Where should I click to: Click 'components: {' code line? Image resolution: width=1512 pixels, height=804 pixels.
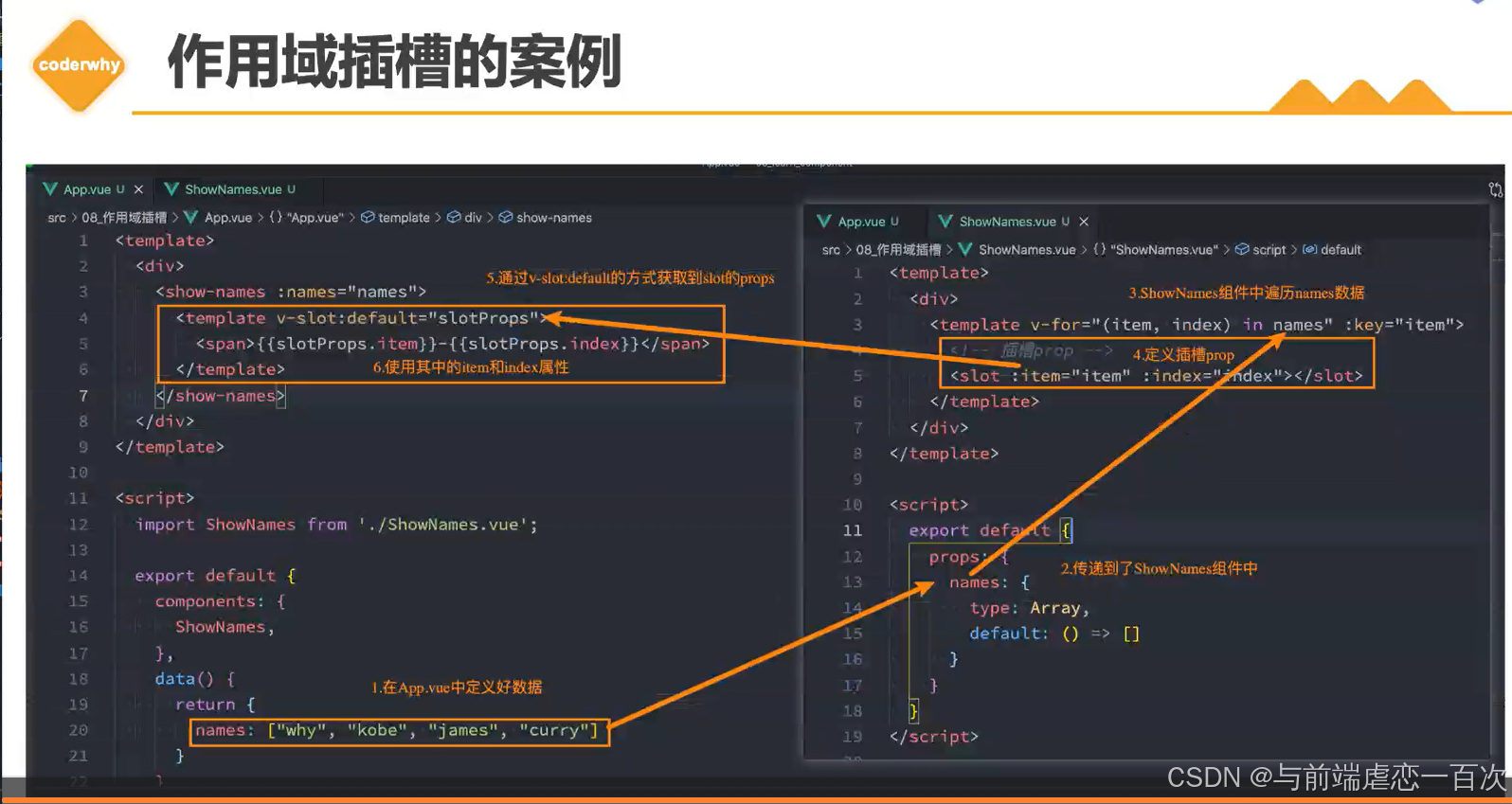220,601
